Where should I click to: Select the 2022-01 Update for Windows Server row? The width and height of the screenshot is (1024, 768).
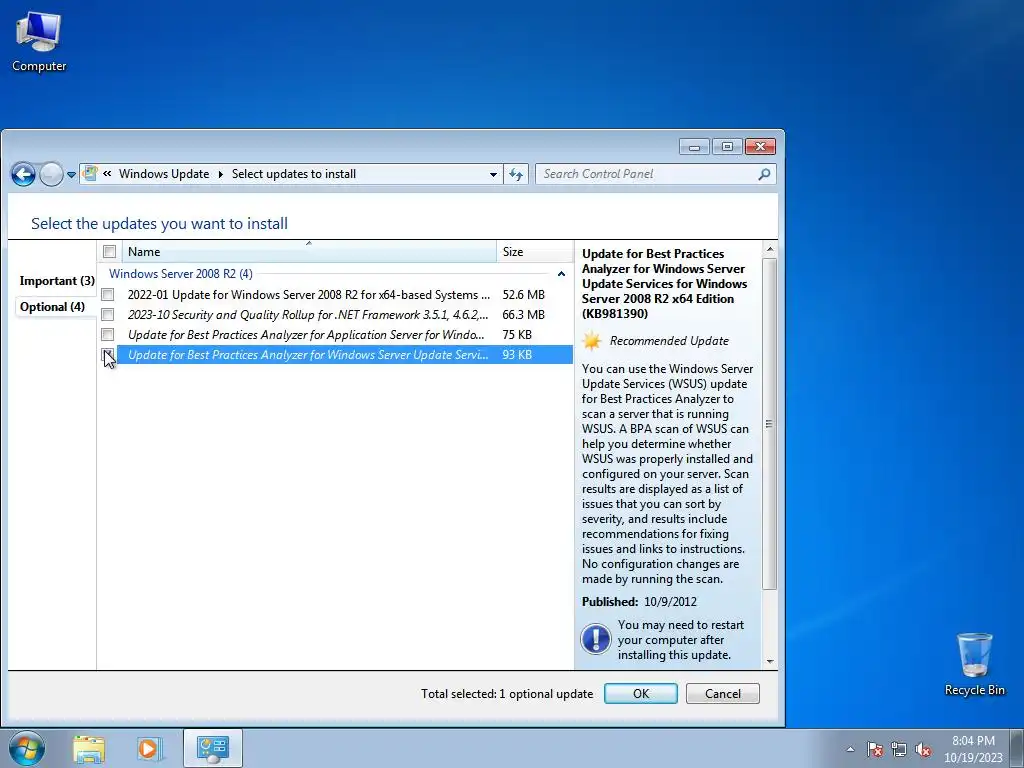pos(336,295)
